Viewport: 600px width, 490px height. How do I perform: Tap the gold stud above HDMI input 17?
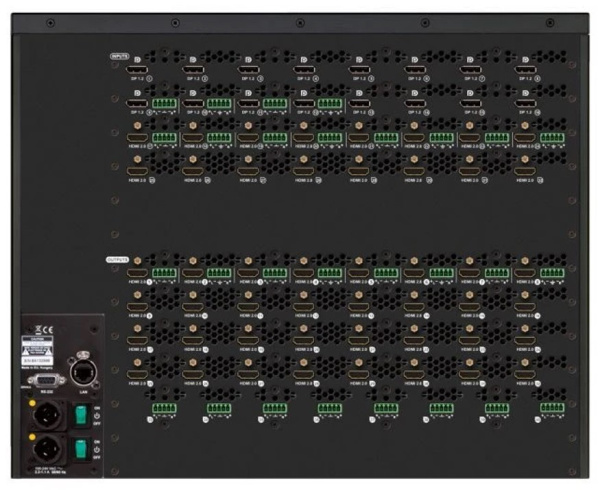click(137, 125)
